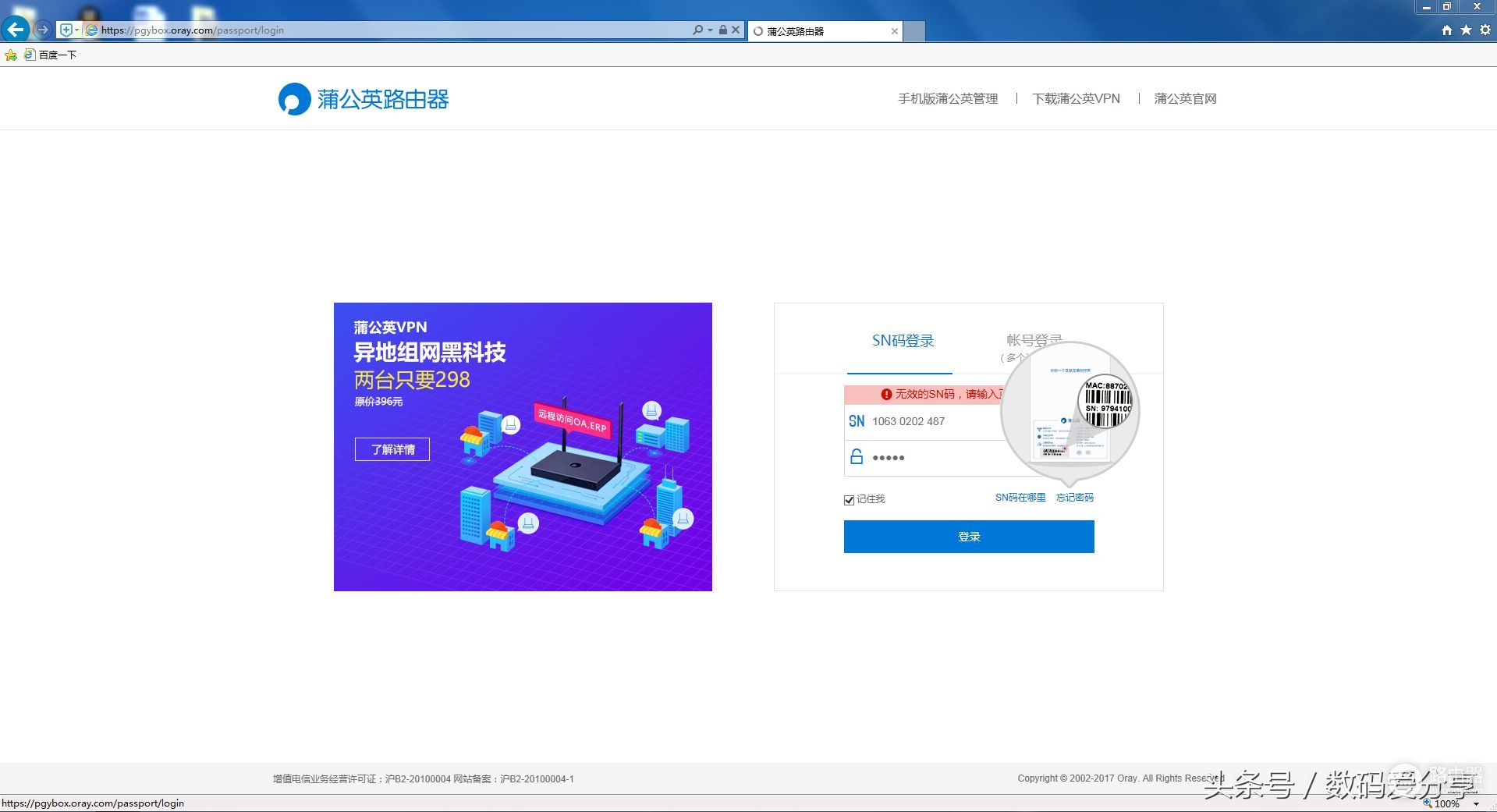This screenshot has width=1497, height=812.
Task: Expand the compatibility shield dropdown arrow
Action: click(76, 30)
